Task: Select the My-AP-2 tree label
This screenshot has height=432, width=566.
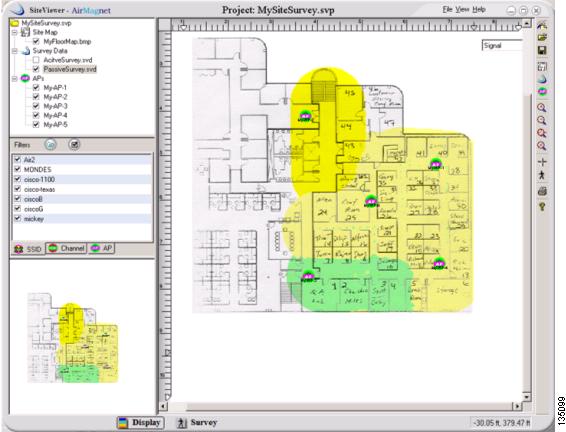Action: point(55,97)
